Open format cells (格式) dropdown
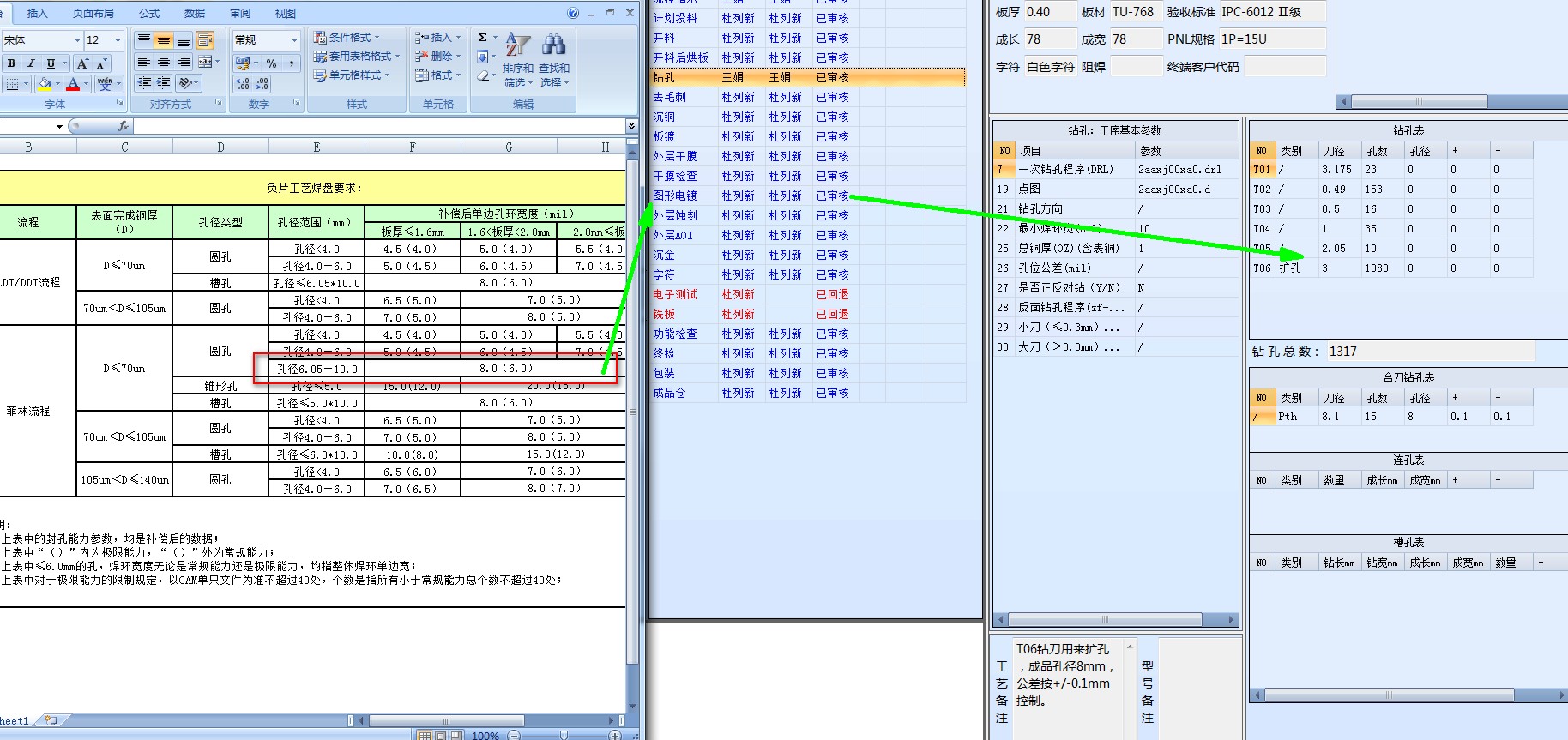The height and width of the screenshot is (740, 1568). click(x=437, y=75)
